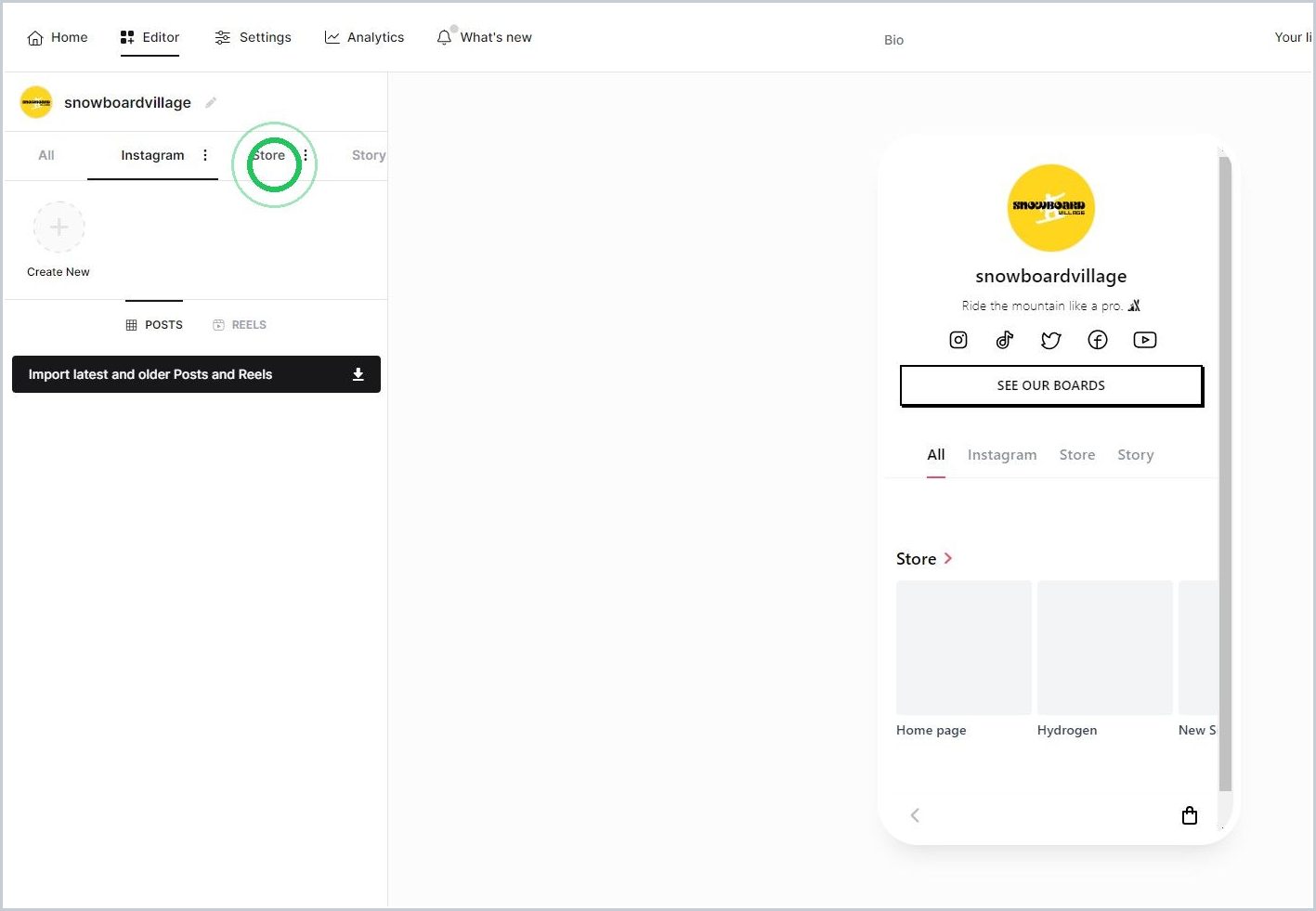Open the Instagram tab options menu
The width and height of the screenshot is (1316, 911).
click(205, 155)
